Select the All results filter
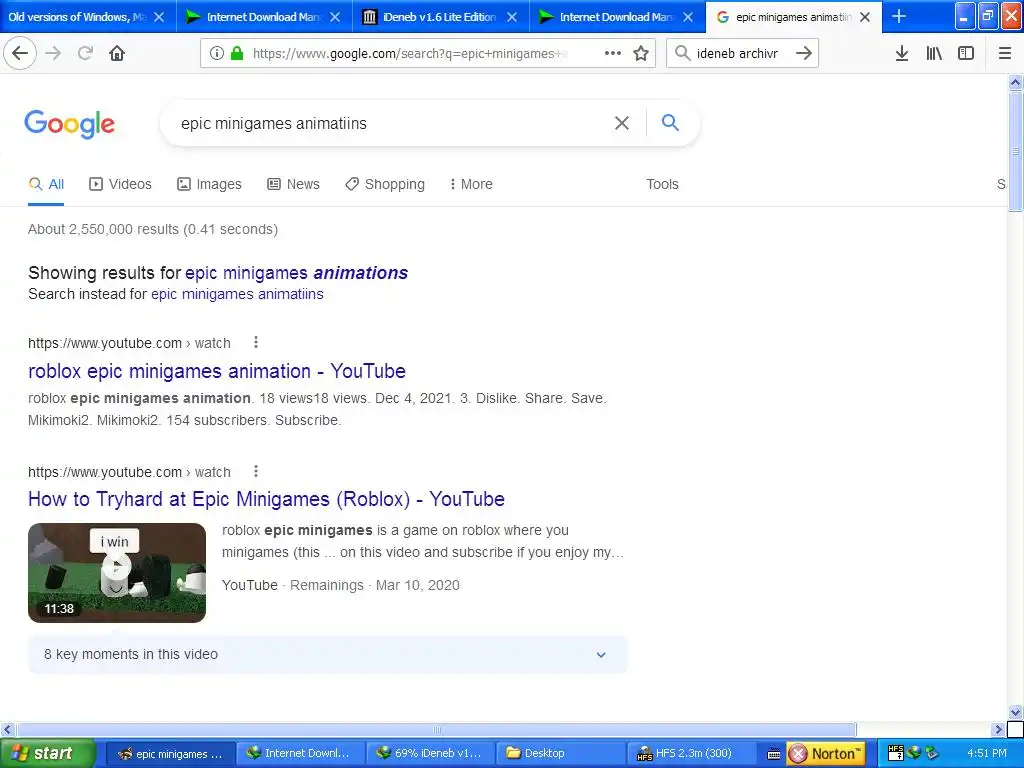This screenshot has width=1024, height=768. pyautogui.click(x=46, y=184)
